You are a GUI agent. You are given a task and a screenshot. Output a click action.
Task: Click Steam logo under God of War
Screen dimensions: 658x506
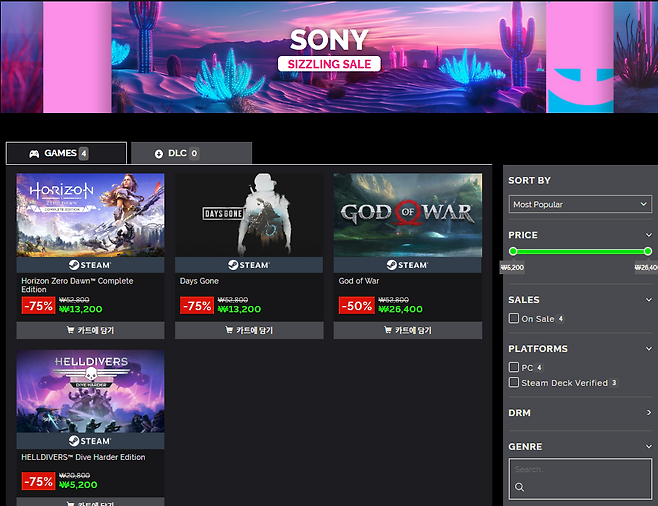(391, 265)
